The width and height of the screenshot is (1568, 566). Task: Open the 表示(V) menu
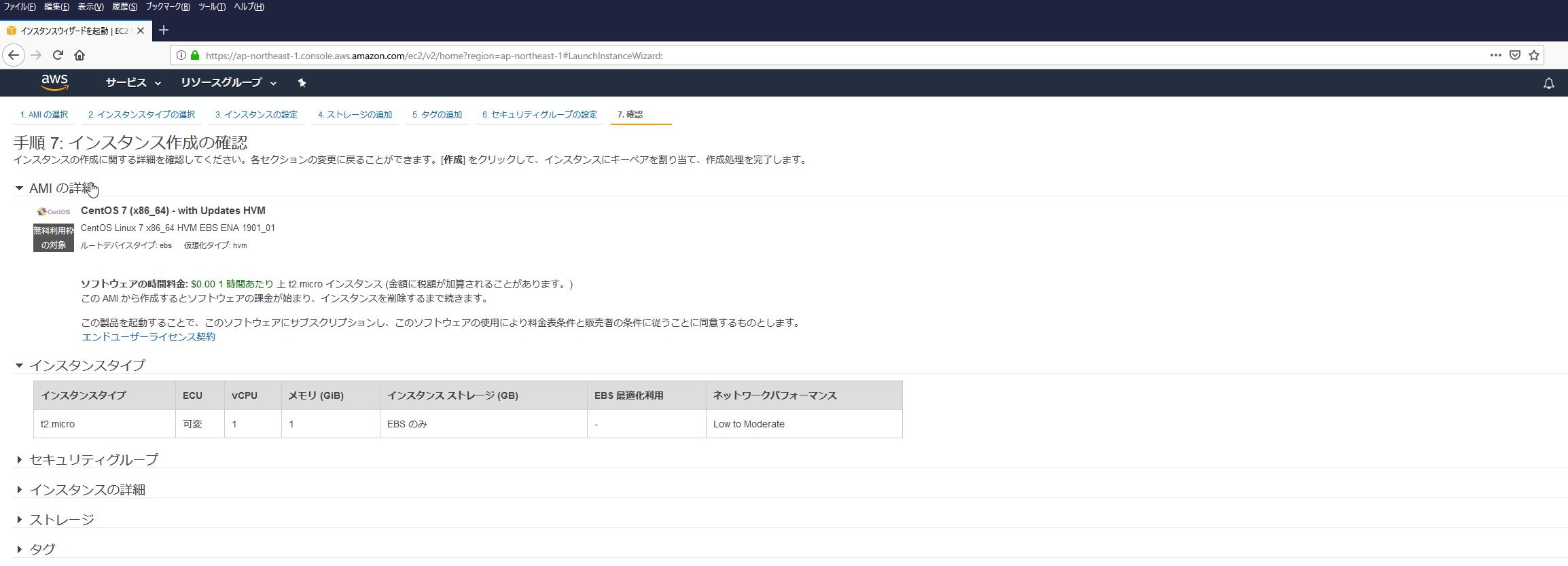(90, 7)
